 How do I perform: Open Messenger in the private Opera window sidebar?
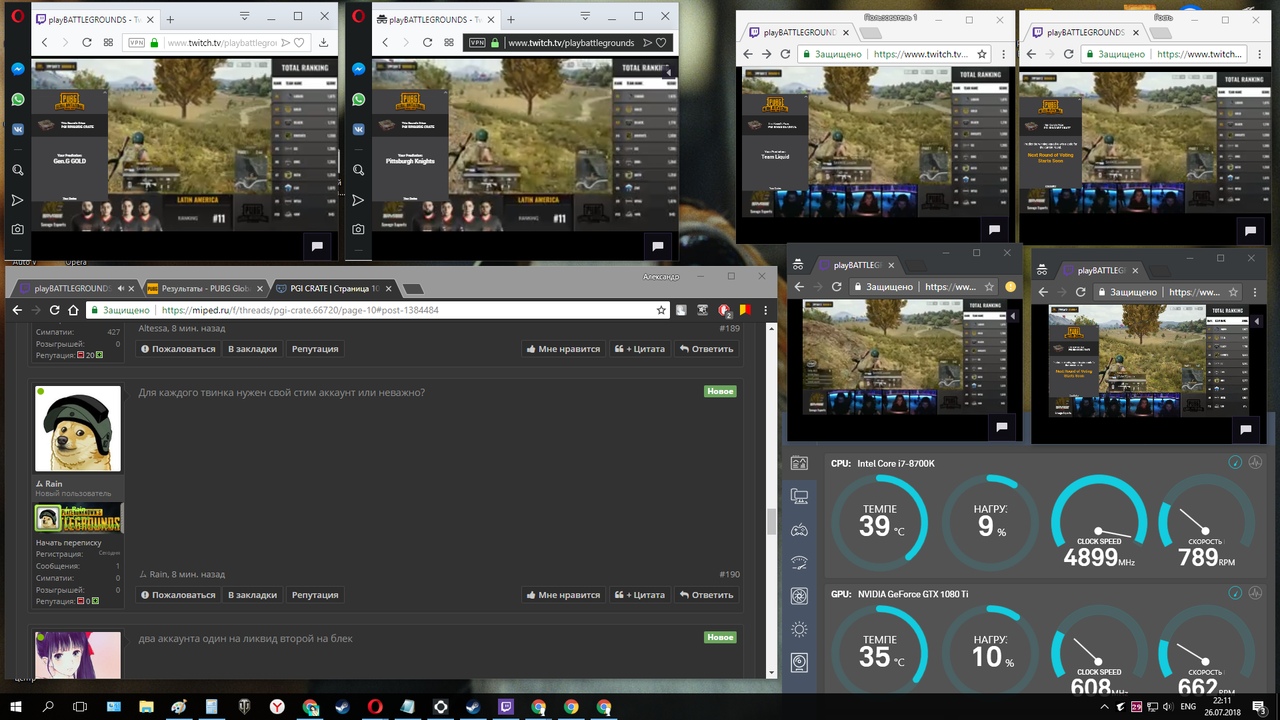pos(358,69)
